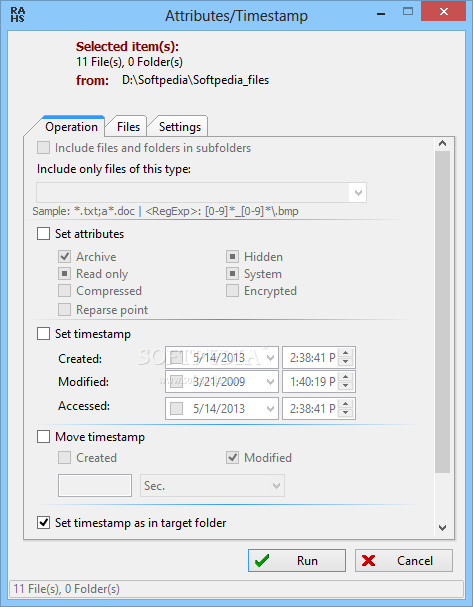Switch to the Operation tab
This screenshot has height=607, width=473.
[x=71, y=127]
